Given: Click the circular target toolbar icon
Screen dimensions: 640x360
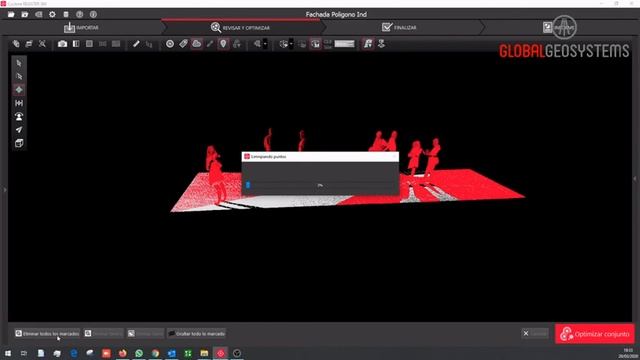Looking at the screenshot, I should coord(170,44).
